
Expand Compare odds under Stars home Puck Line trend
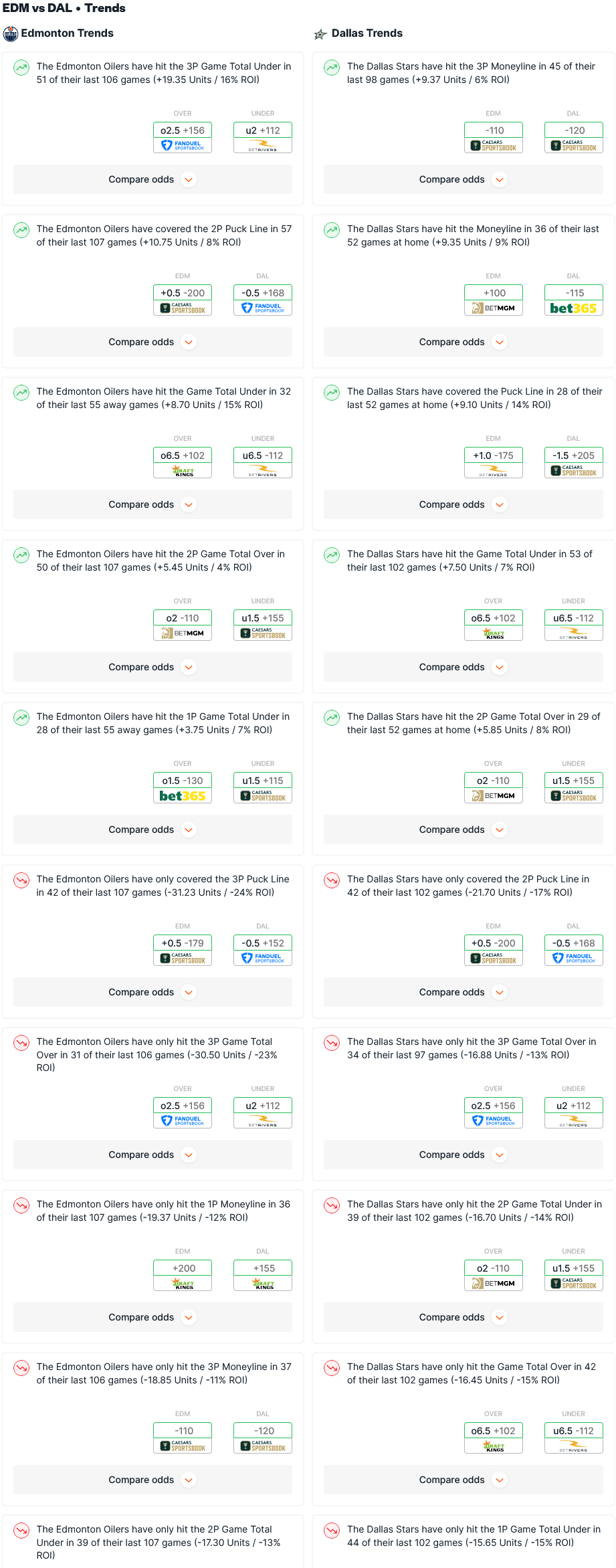(464, 504)
